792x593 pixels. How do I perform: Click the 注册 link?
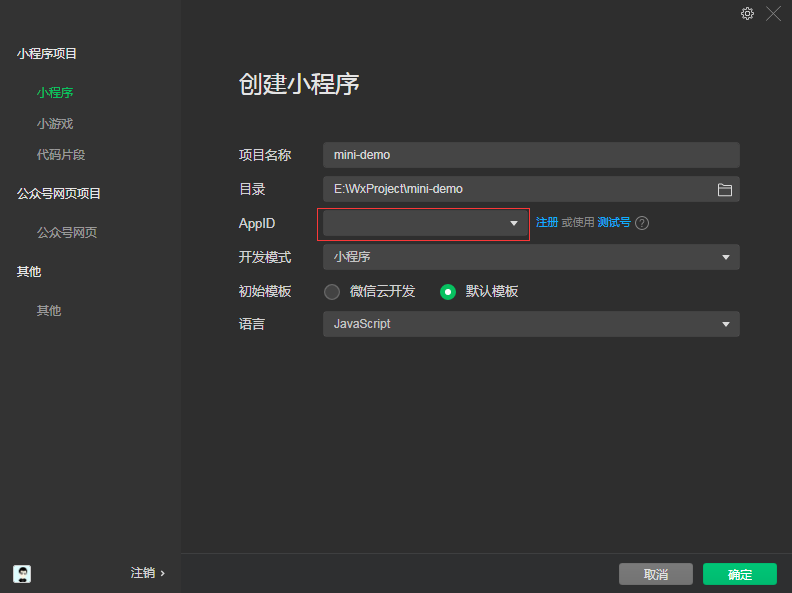(x=547, y=222)
